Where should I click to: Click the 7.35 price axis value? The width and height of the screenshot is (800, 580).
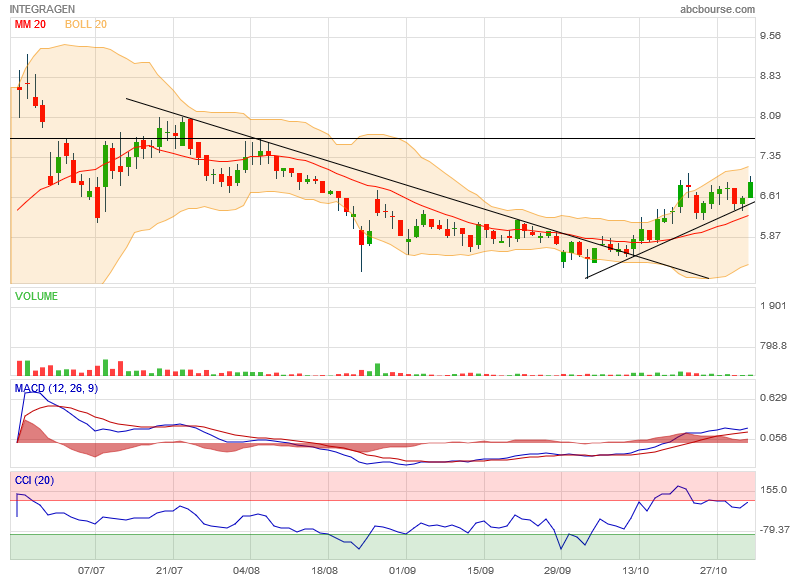tap(770, 156)
